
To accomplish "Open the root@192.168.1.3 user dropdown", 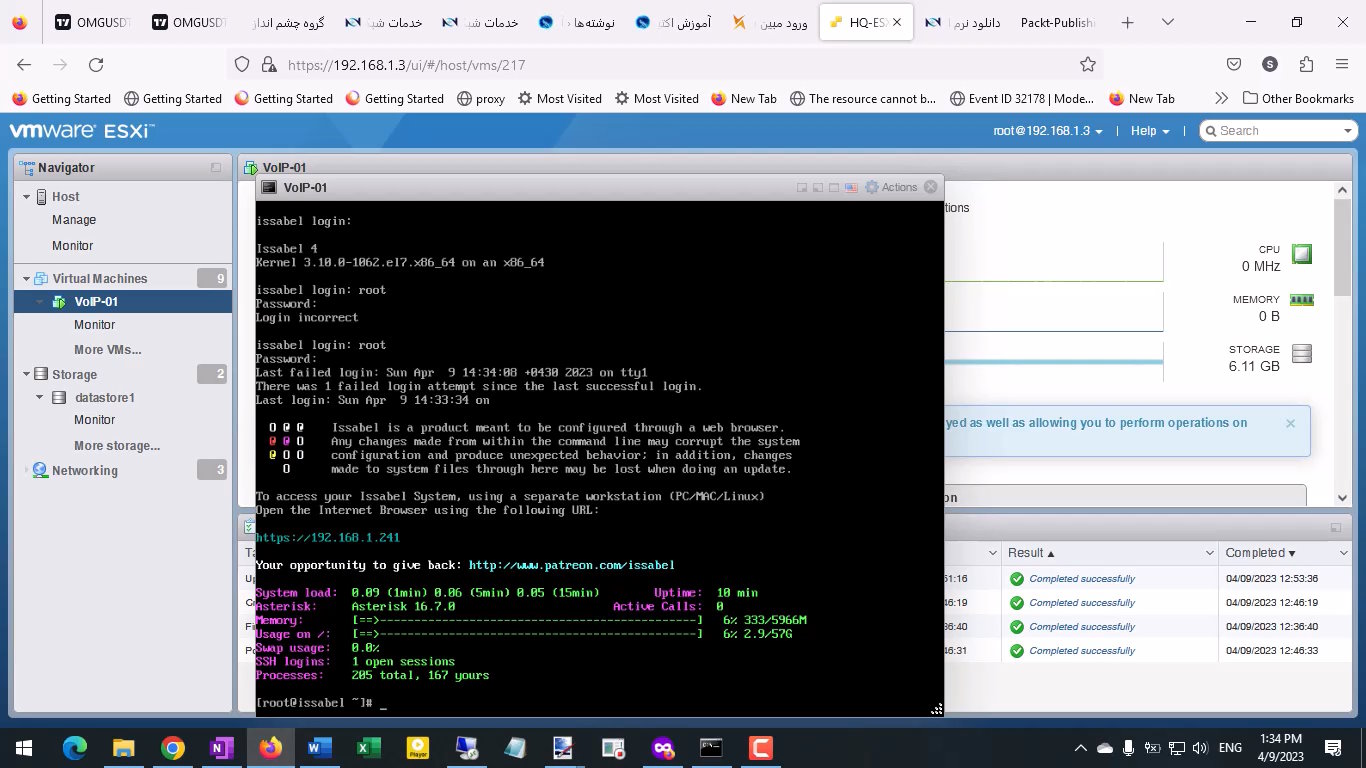I will coord(1048,131).
